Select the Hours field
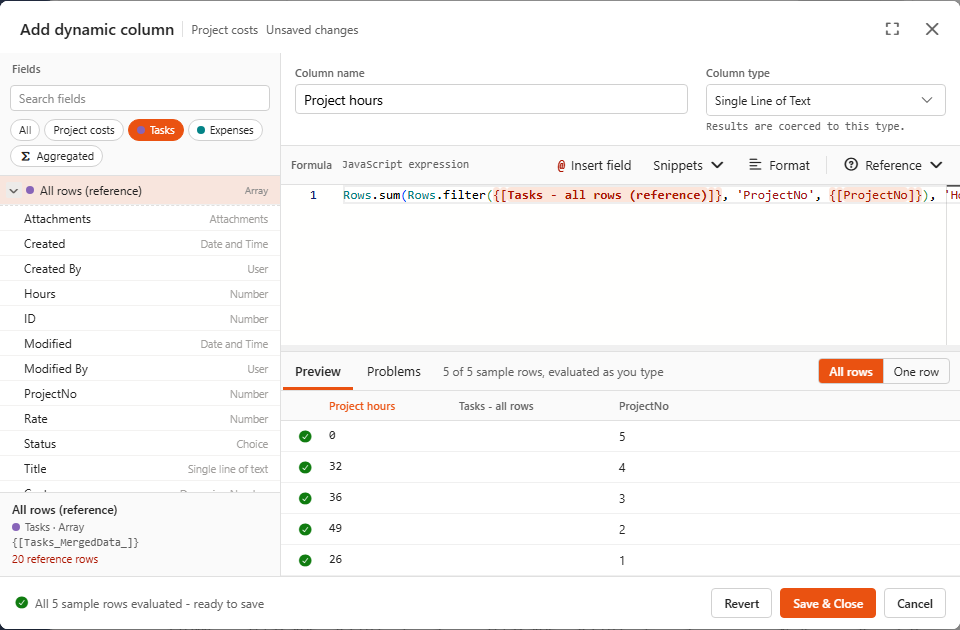This screenshot has width=960, height=630. pyautogui.click(x=140, y=294)
